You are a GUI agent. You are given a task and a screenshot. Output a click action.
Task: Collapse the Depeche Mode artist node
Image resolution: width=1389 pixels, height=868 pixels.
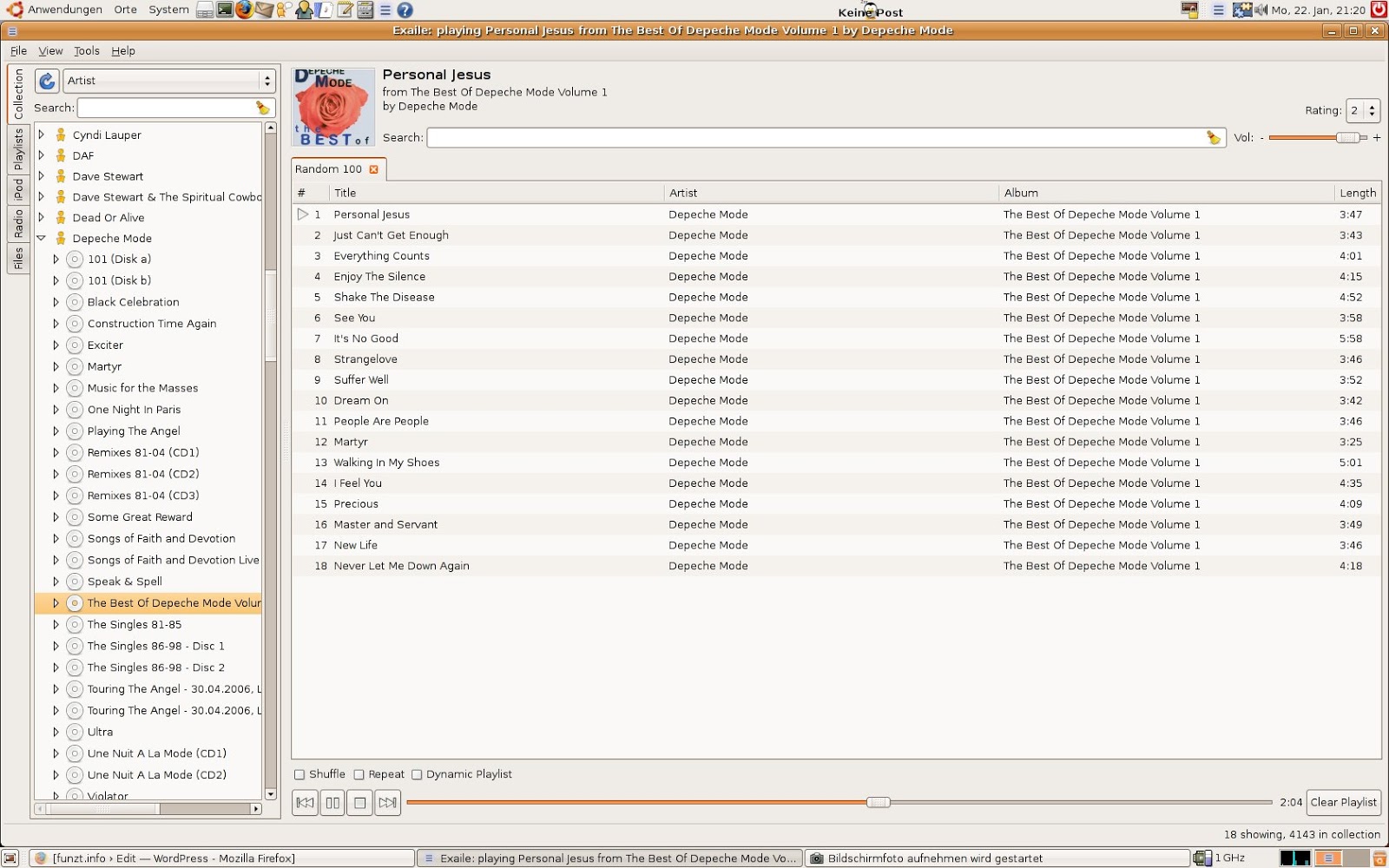click(x=41, y=238)
